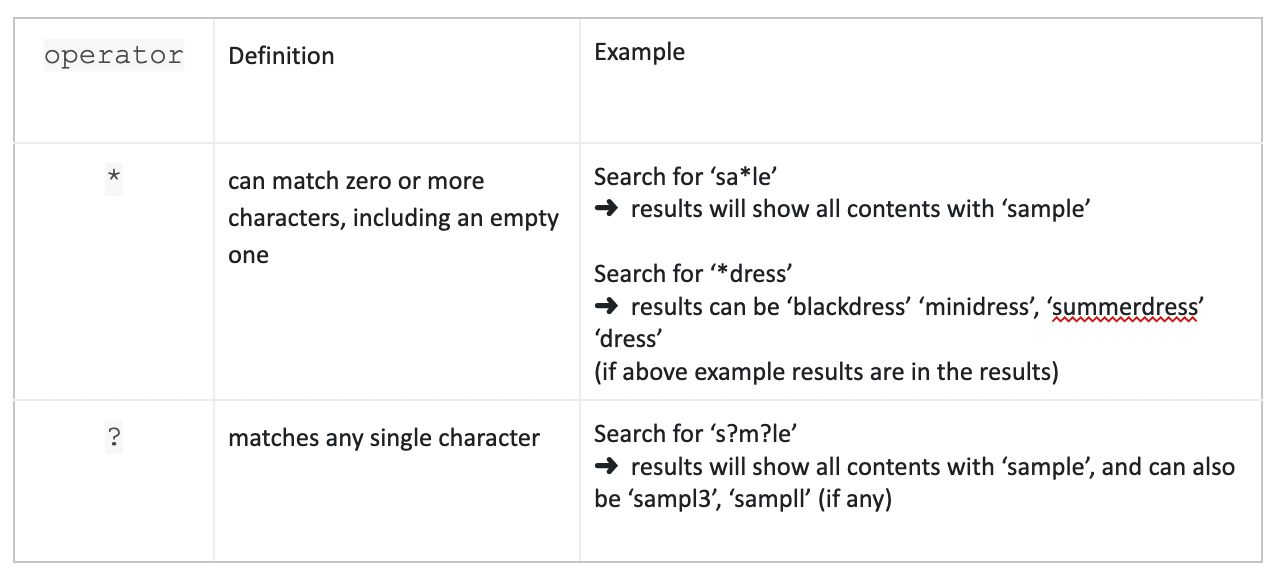Click the '(if above example results are in the results)' note
The image size is (1274, 580).
[x=826, y=372]
